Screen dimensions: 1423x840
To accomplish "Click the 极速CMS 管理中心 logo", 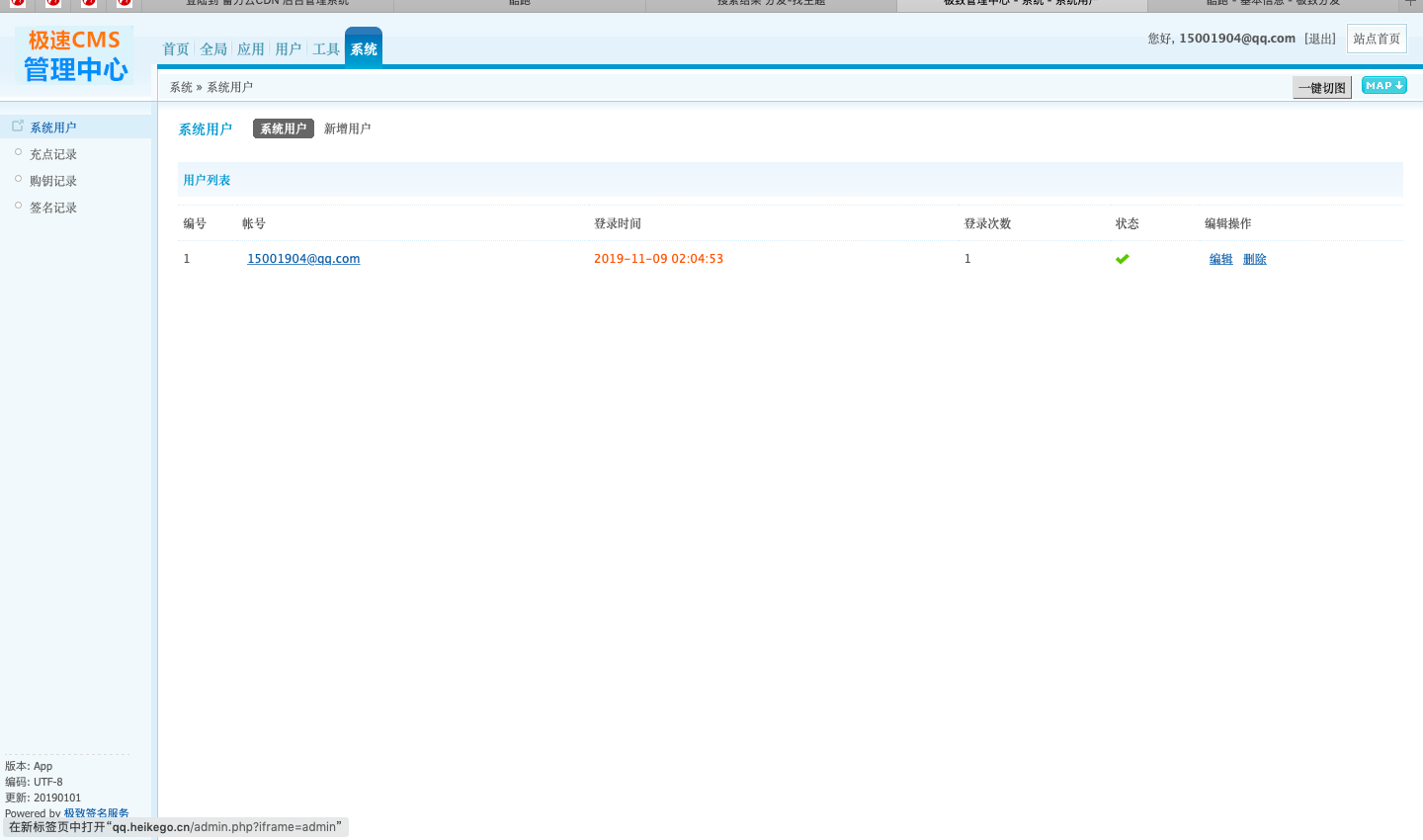I will [75, 55].
